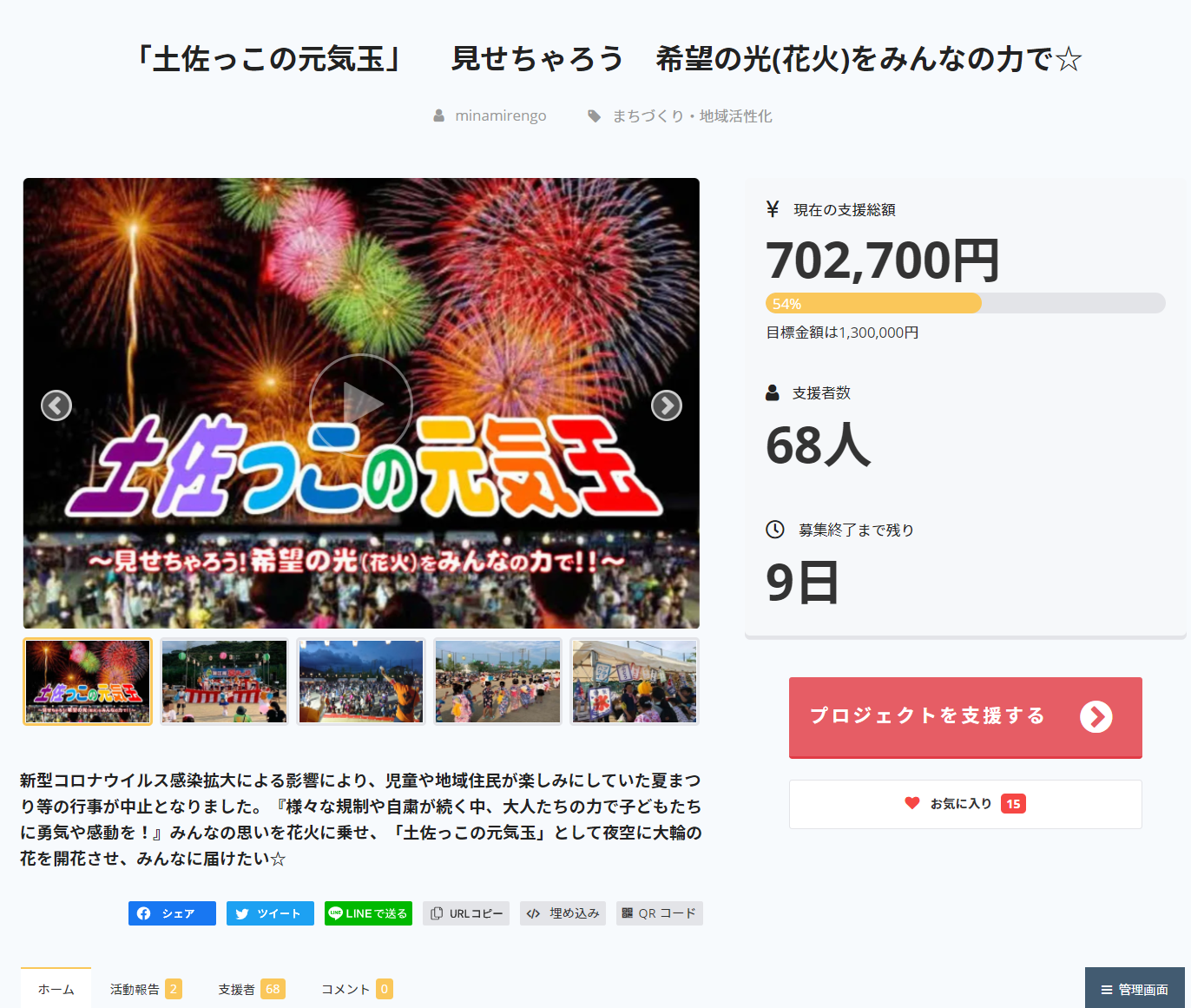Click プロジェクトを支援する button

pyautogui.click(x=965, y=717)
